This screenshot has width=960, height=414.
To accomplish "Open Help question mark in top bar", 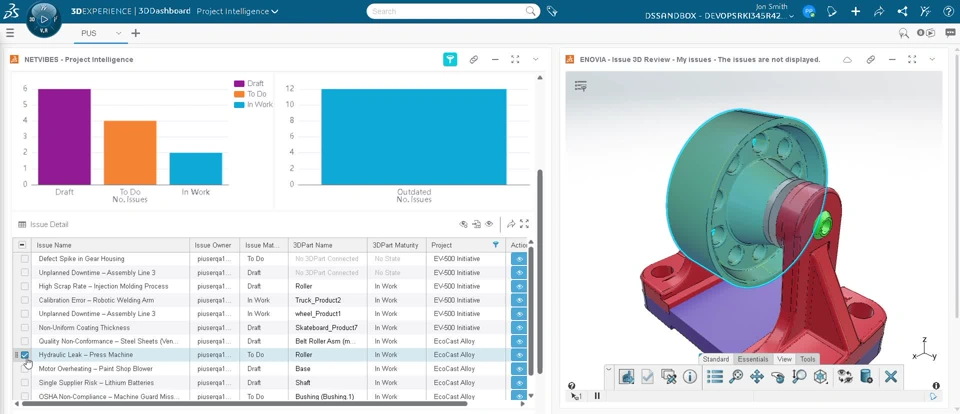I will pos(948,11).
